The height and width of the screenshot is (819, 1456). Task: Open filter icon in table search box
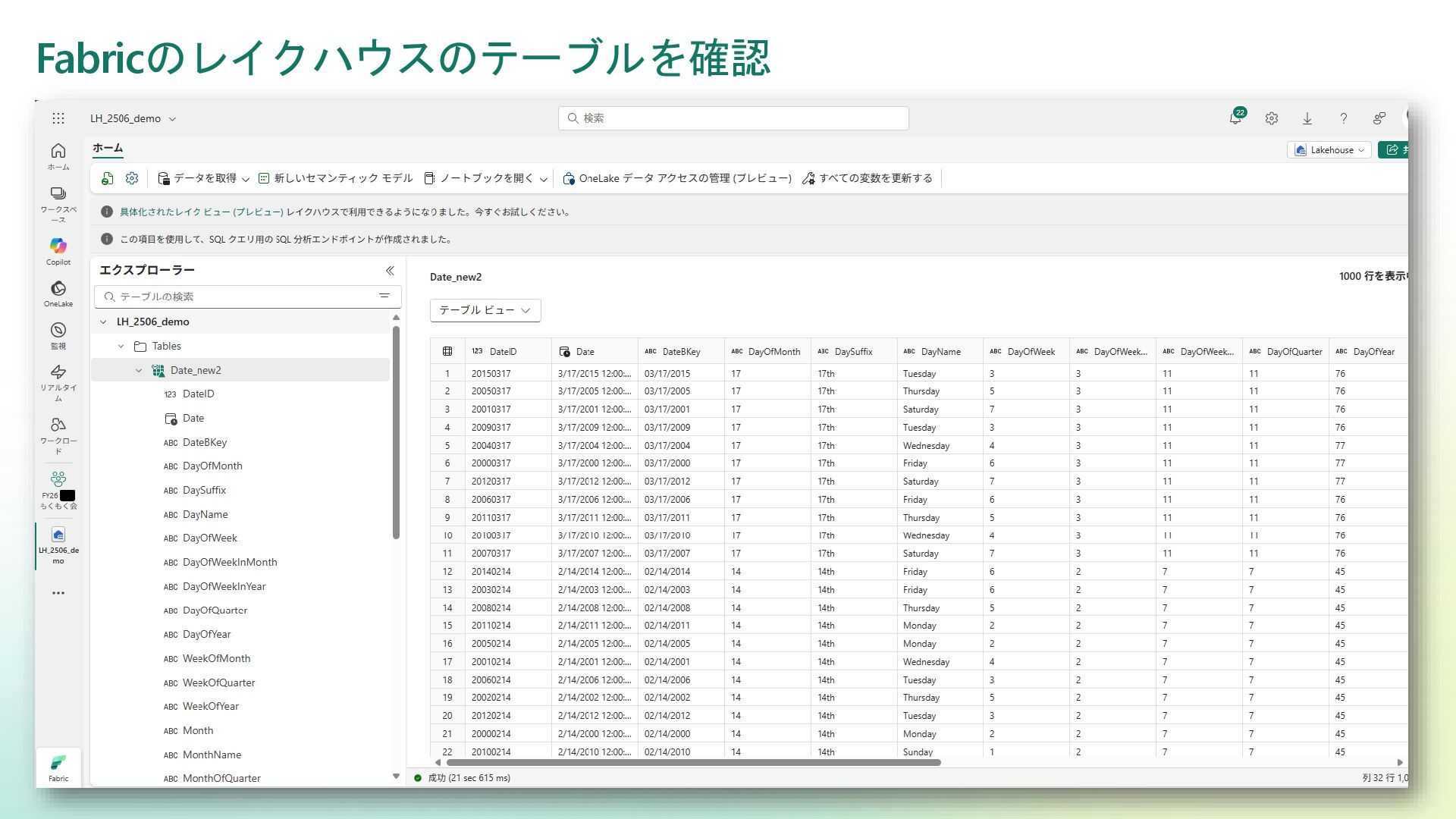point(384,296)
